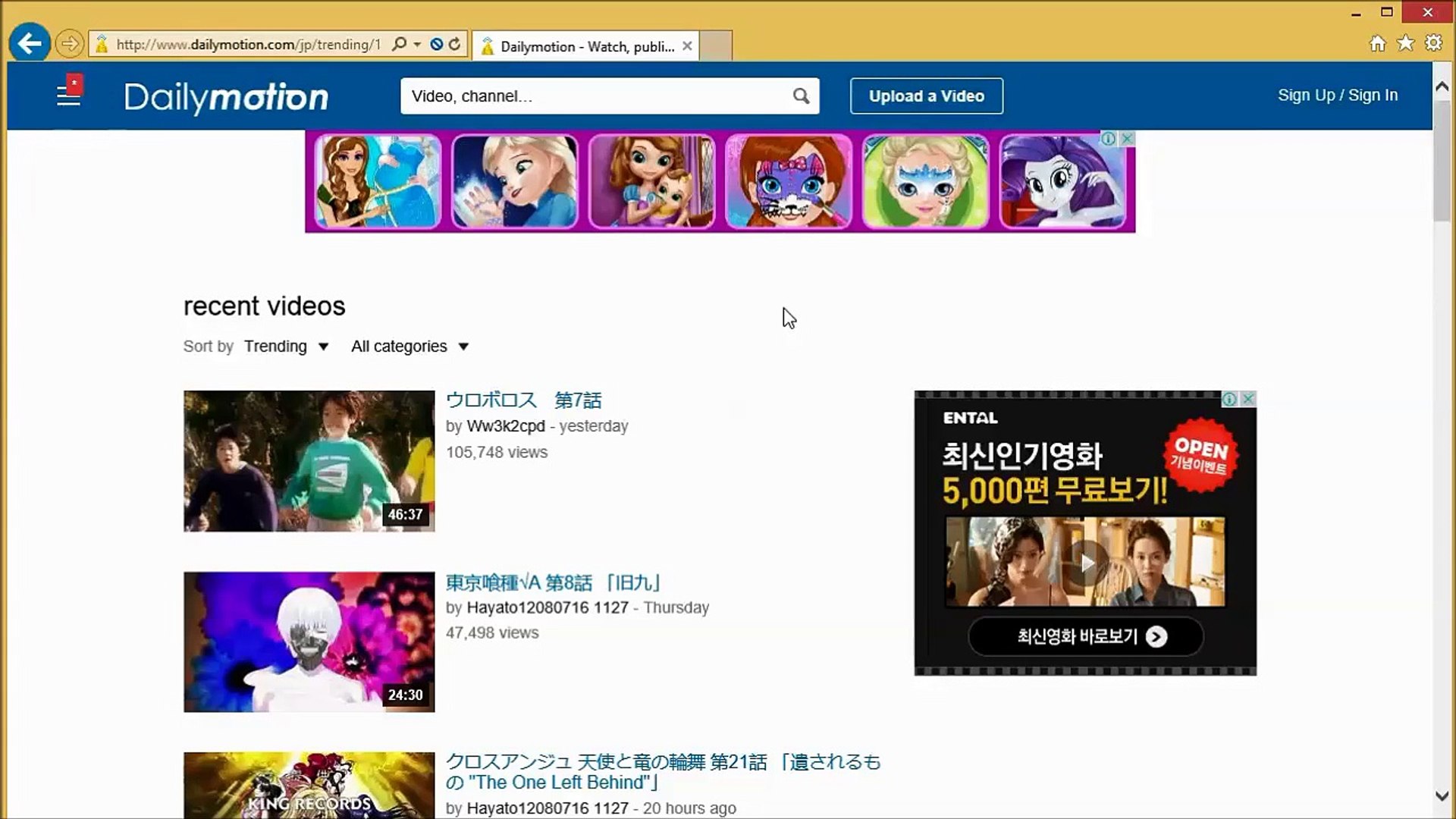Open the 東京喰種√A episode thumbnail

pyautogui.click(x=308, y=641)
